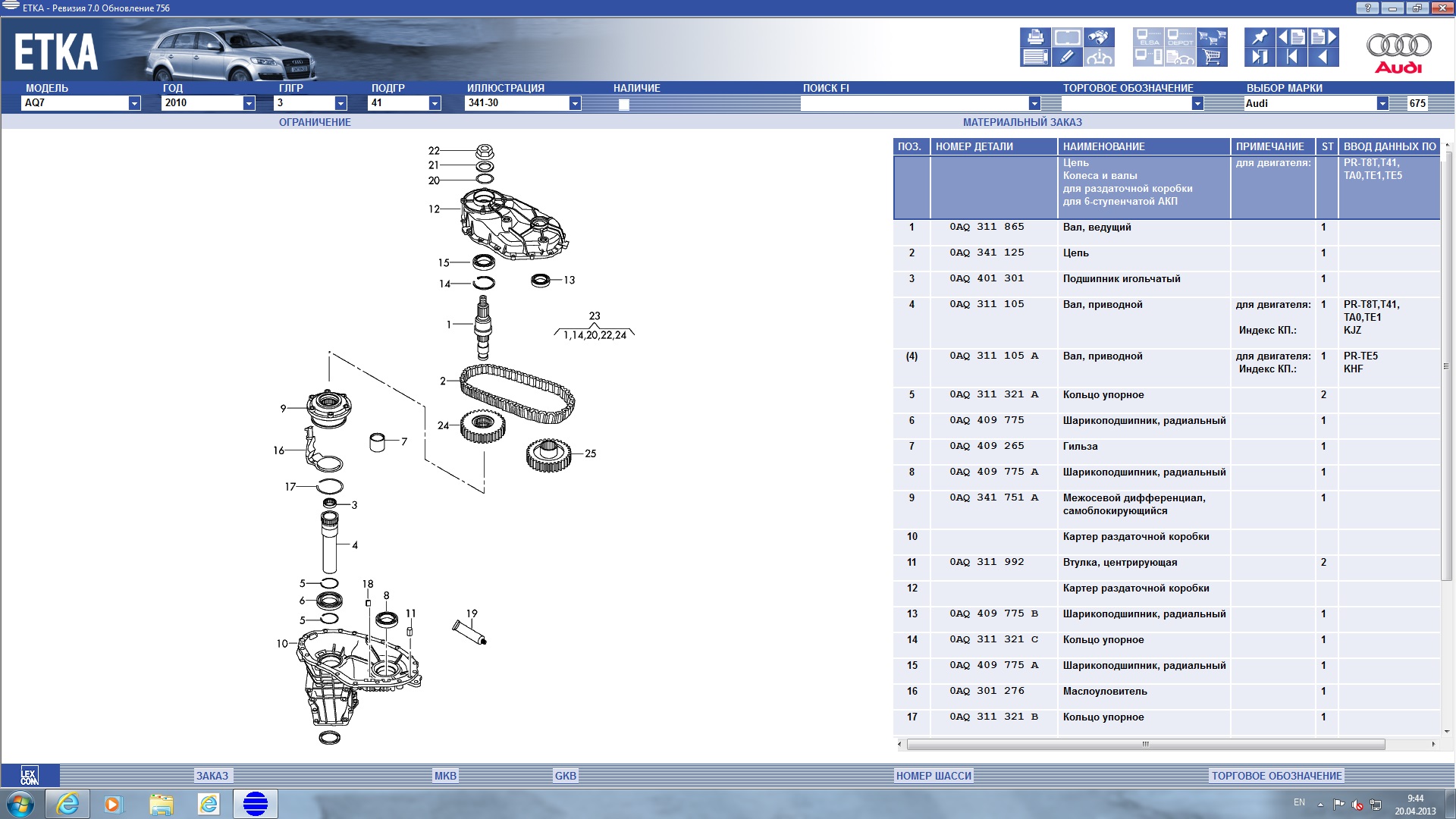Image resolution: width=1456 pixels, height=819 pixels.
Task: Click the ЗАКАЗ button in the bottom bar
Action: point(212,776)
